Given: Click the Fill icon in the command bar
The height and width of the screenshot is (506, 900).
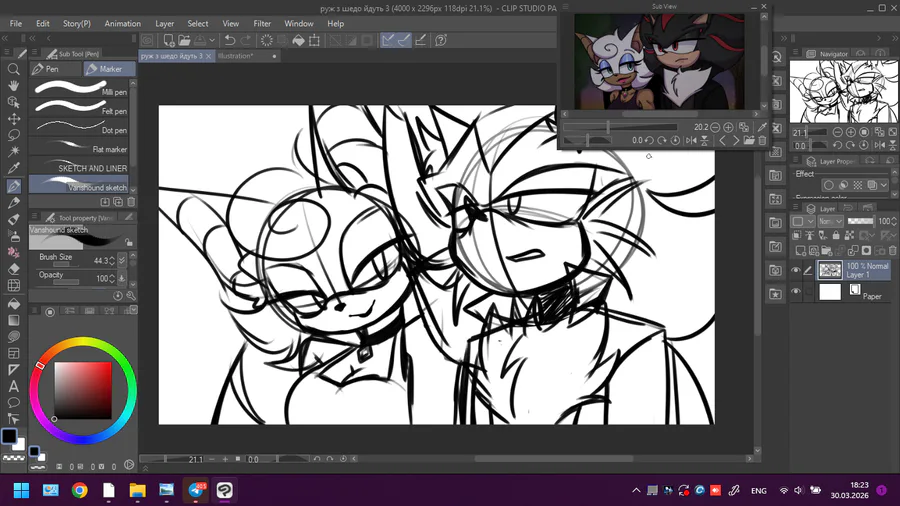Looking at the screenshot, I should click(x=298, y=40).
